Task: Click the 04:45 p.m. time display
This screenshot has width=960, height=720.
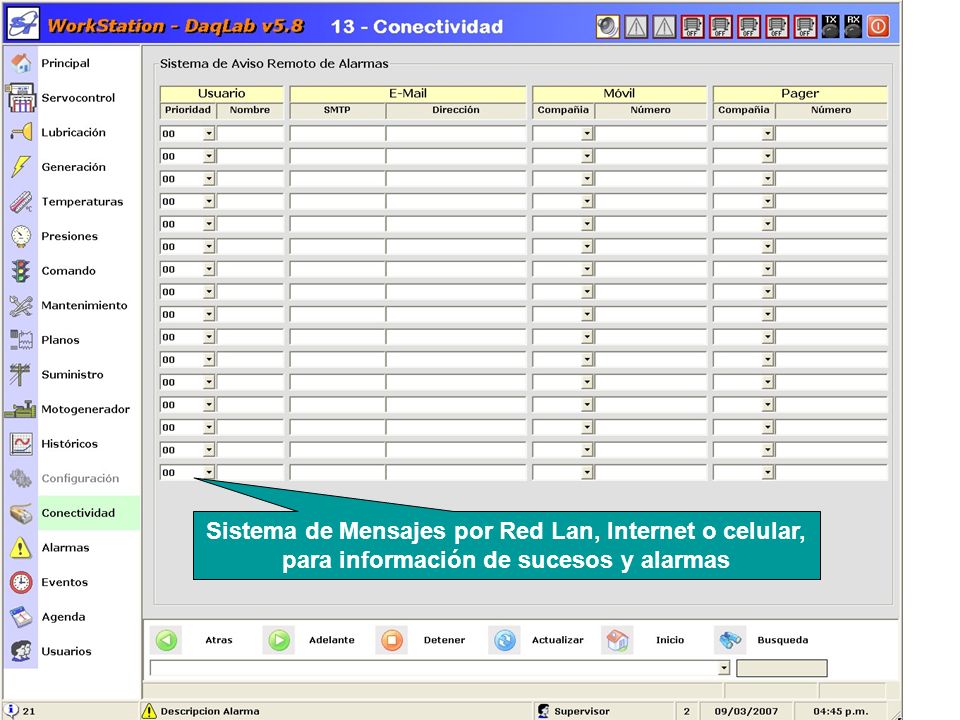Action: tap(841, 711)
